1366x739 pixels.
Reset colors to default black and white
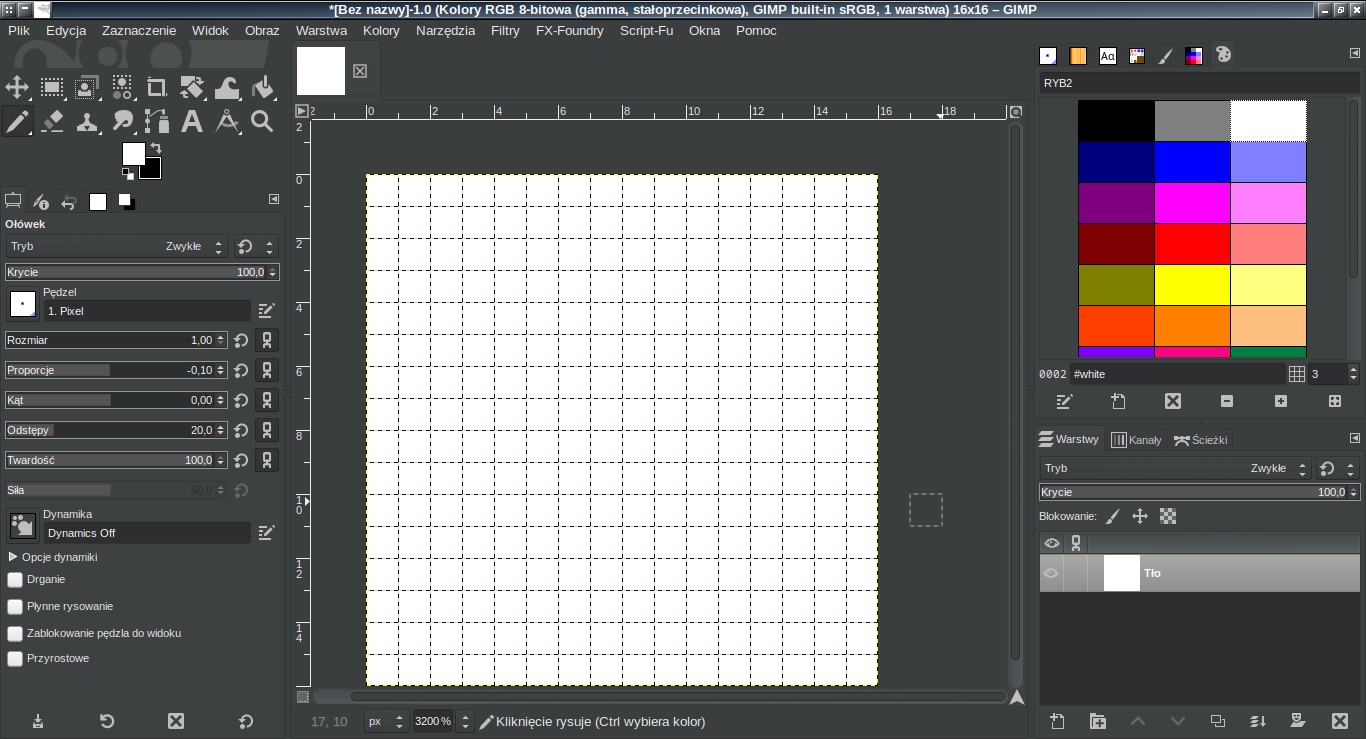128,174
